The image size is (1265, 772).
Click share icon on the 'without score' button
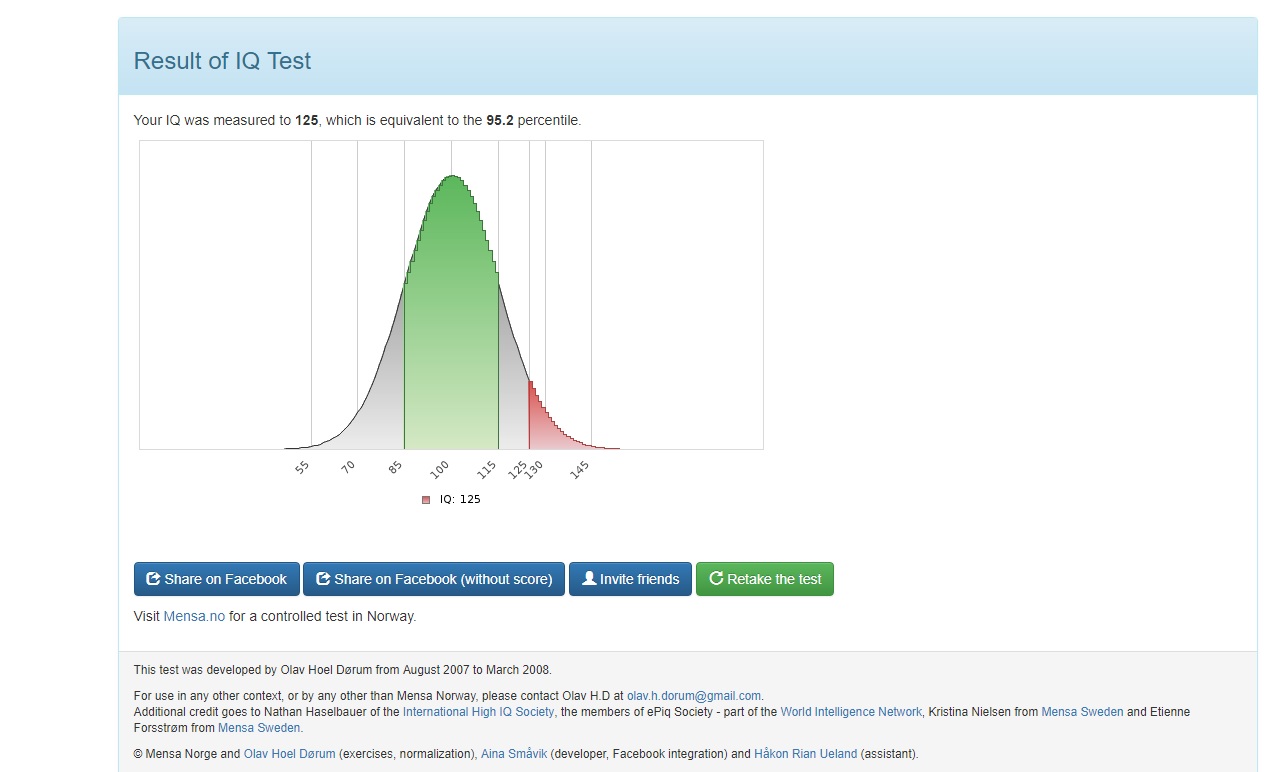(323, 579)
